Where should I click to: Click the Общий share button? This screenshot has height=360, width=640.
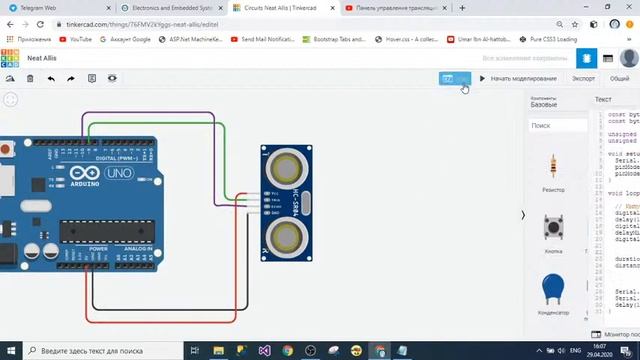(x=619, y=78)
